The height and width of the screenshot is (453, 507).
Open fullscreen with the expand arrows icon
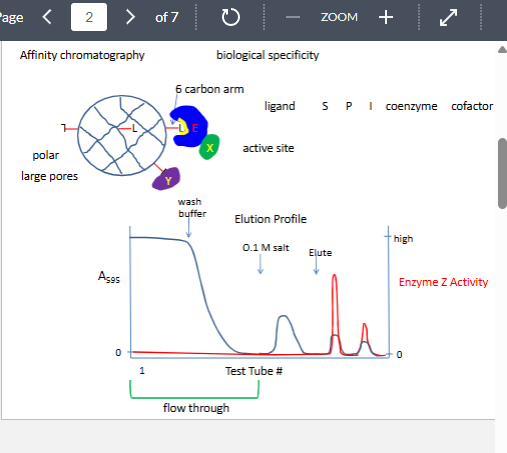[x=448, y=17]
